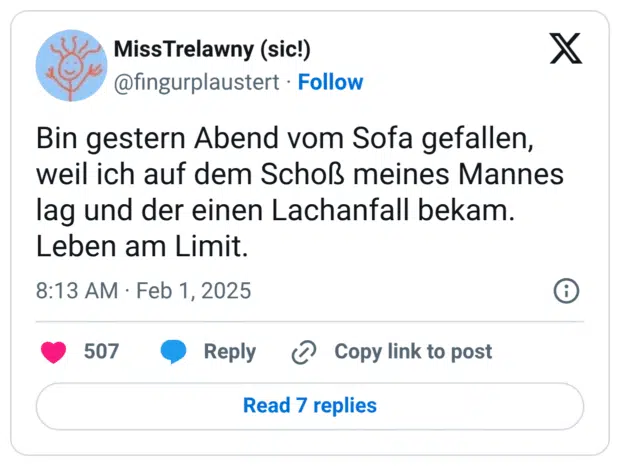Image resolution: width=620 pixels, height=466 pixels.
Task: Open the info icon beside the timestamp
Action: click(566, 291)
